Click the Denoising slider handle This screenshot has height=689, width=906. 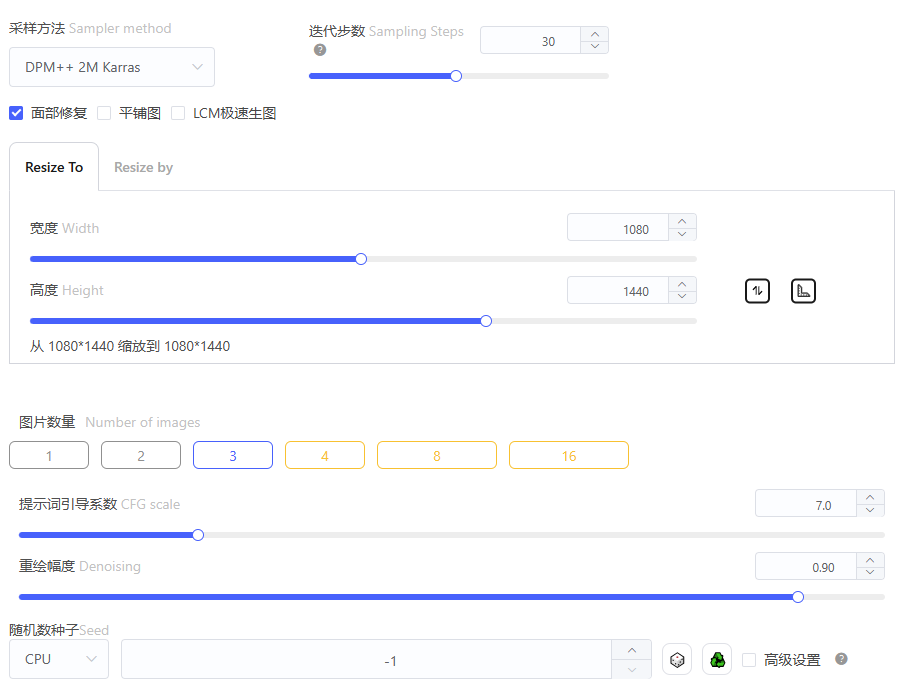click(798, 597)
